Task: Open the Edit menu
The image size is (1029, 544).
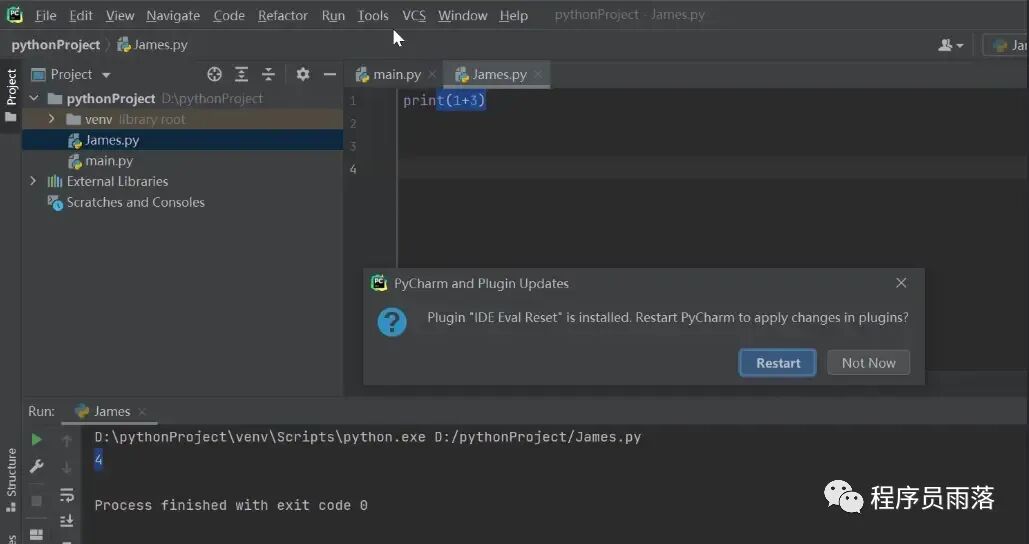Action: [81, 15]
